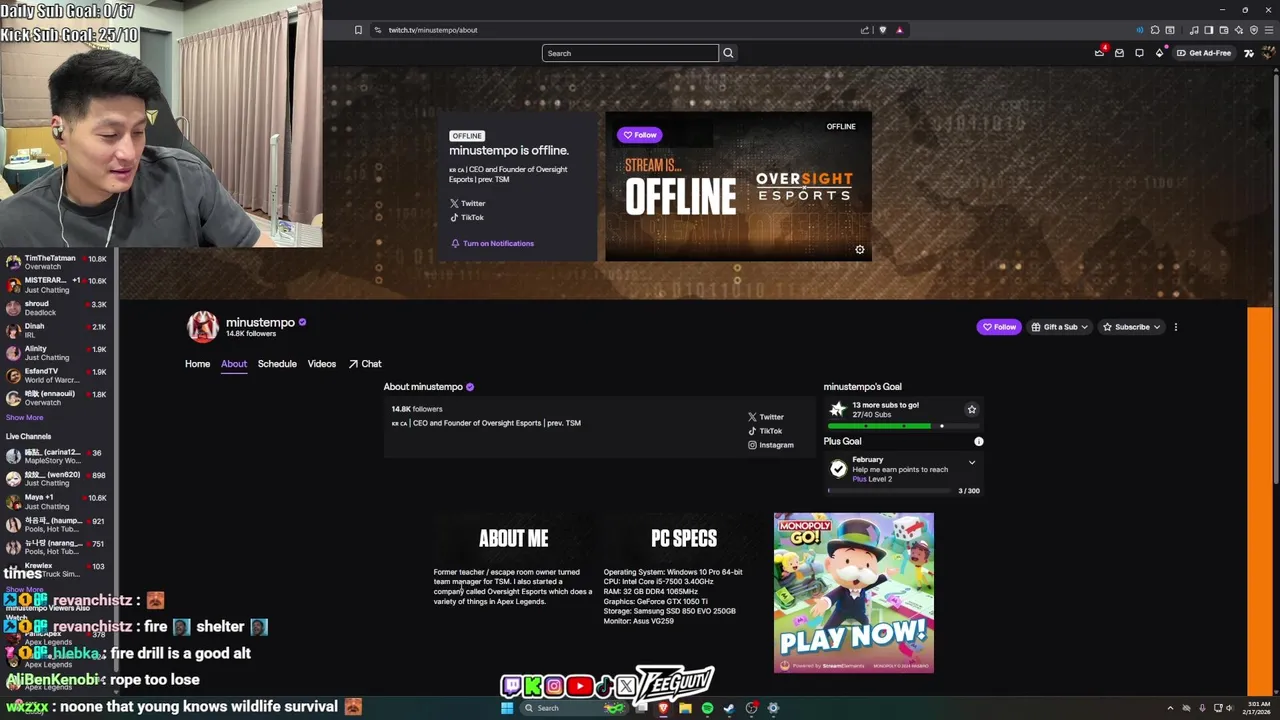Open Dinah IRL channel in sidebar

coord(57,330)
